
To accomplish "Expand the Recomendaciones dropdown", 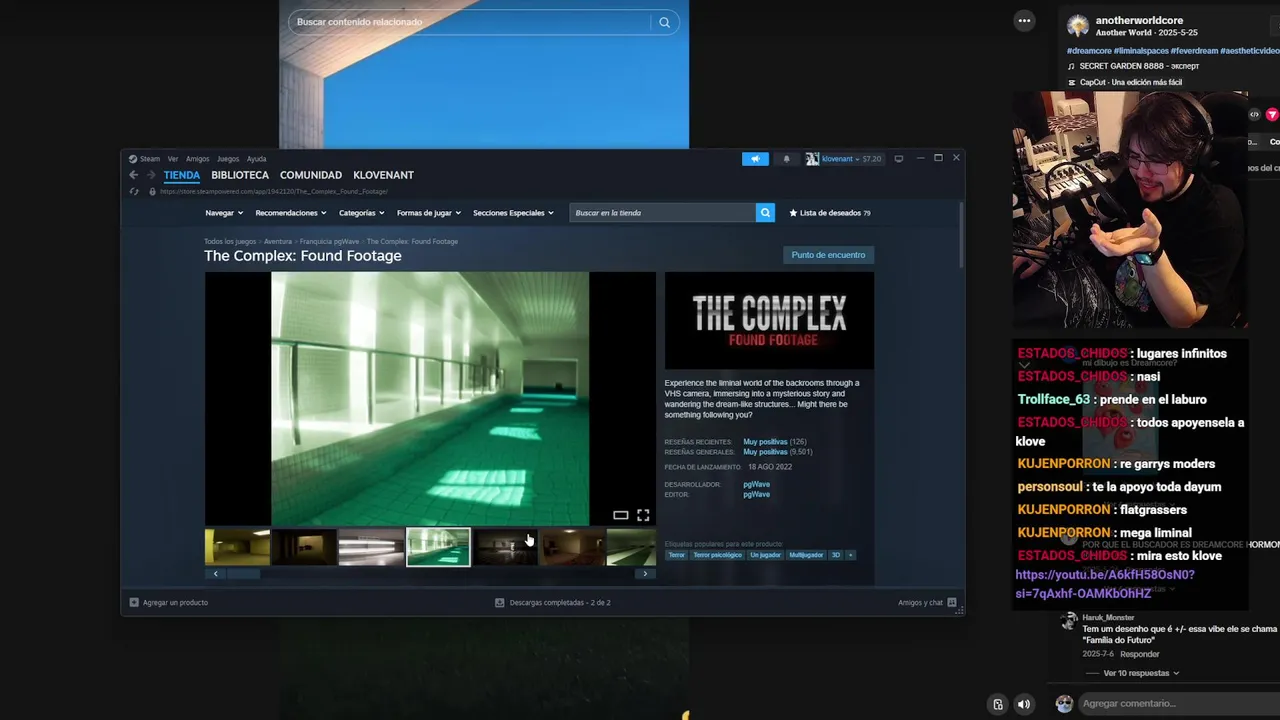I will point(291,213).
